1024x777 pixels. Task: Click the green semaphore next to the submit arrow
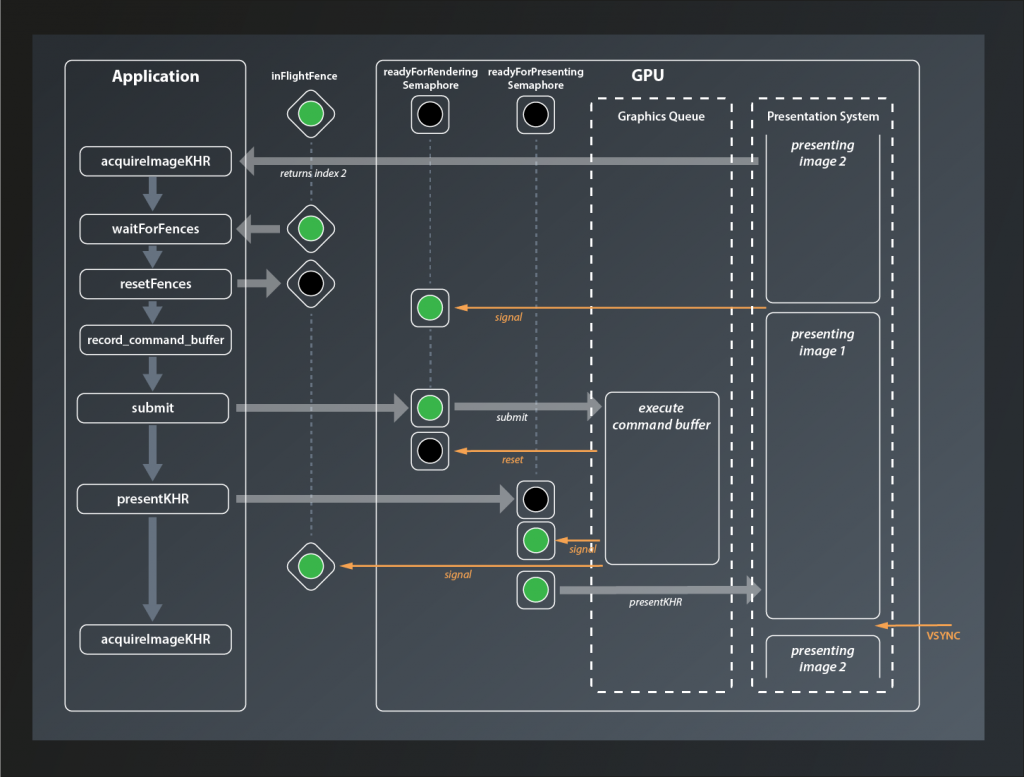click(x=430, y=408)
